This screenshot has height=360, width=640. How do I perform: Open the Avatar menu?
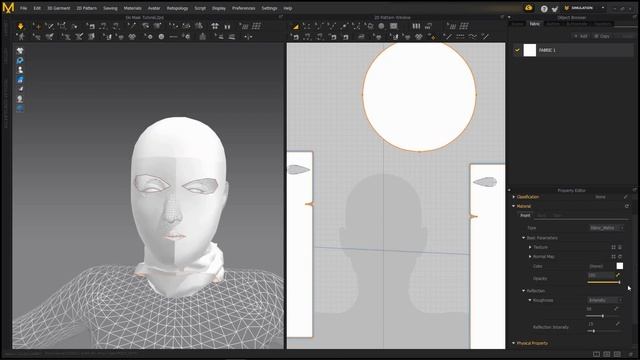[154, 8]
